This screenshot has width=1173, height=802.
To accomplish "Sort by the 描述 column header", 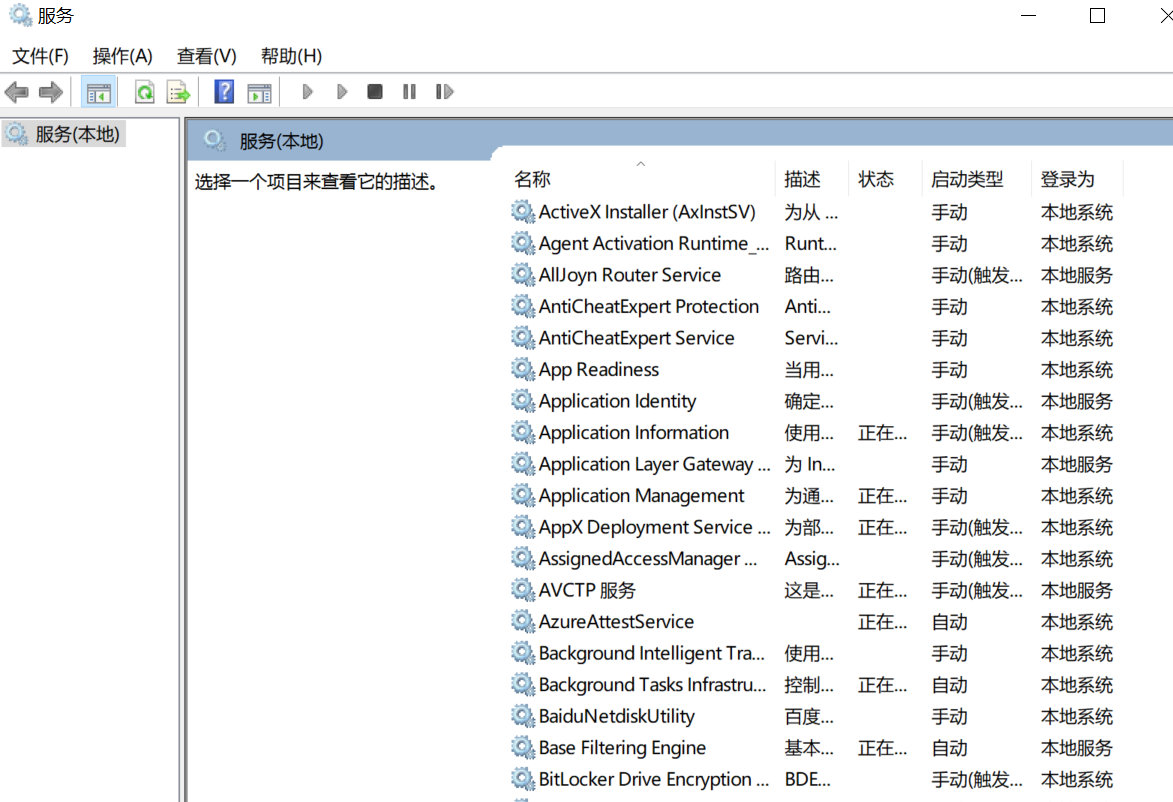I will click(x=812, y=180).
